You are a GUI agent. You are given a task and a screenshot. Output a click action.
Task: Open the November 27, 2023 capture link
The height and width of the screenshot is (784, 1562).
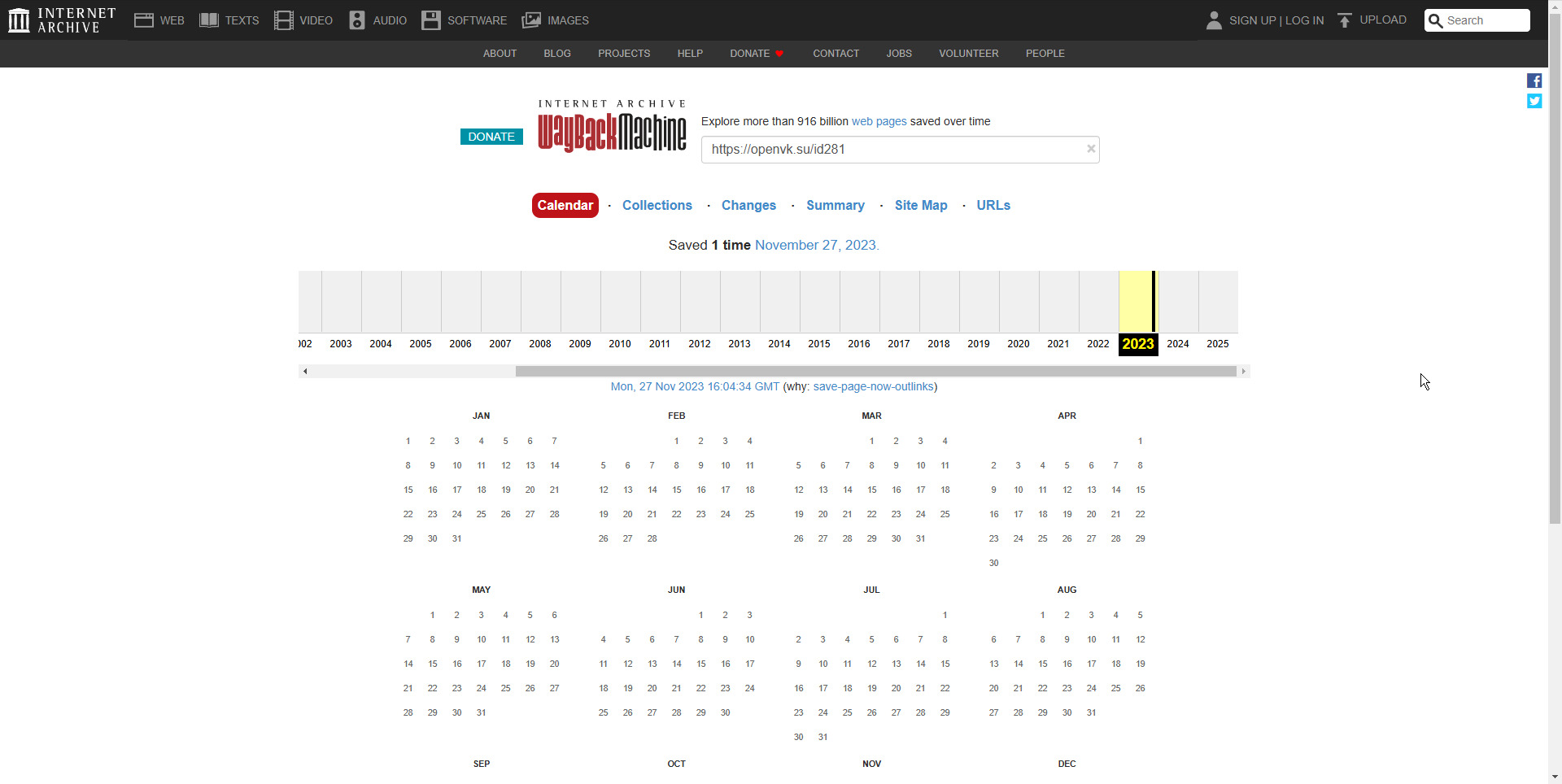[x=817, y=245]
